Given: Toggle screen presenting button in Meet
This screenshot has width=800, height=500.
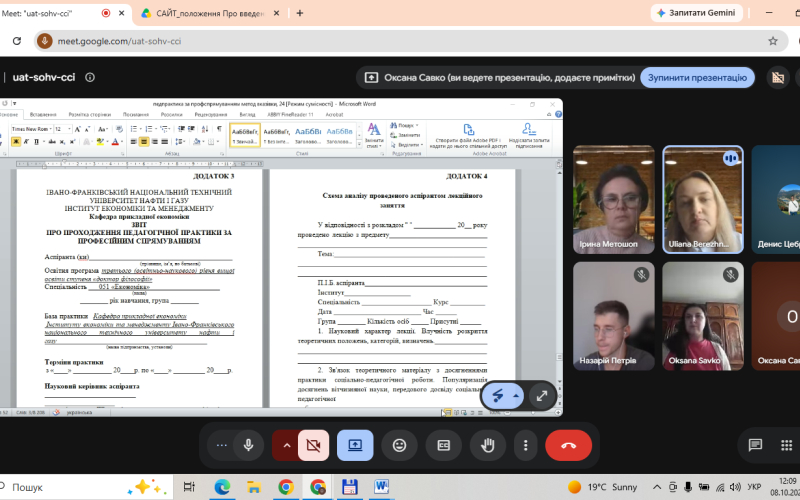Looking at the screenshot, I should [x=355, y=445].
